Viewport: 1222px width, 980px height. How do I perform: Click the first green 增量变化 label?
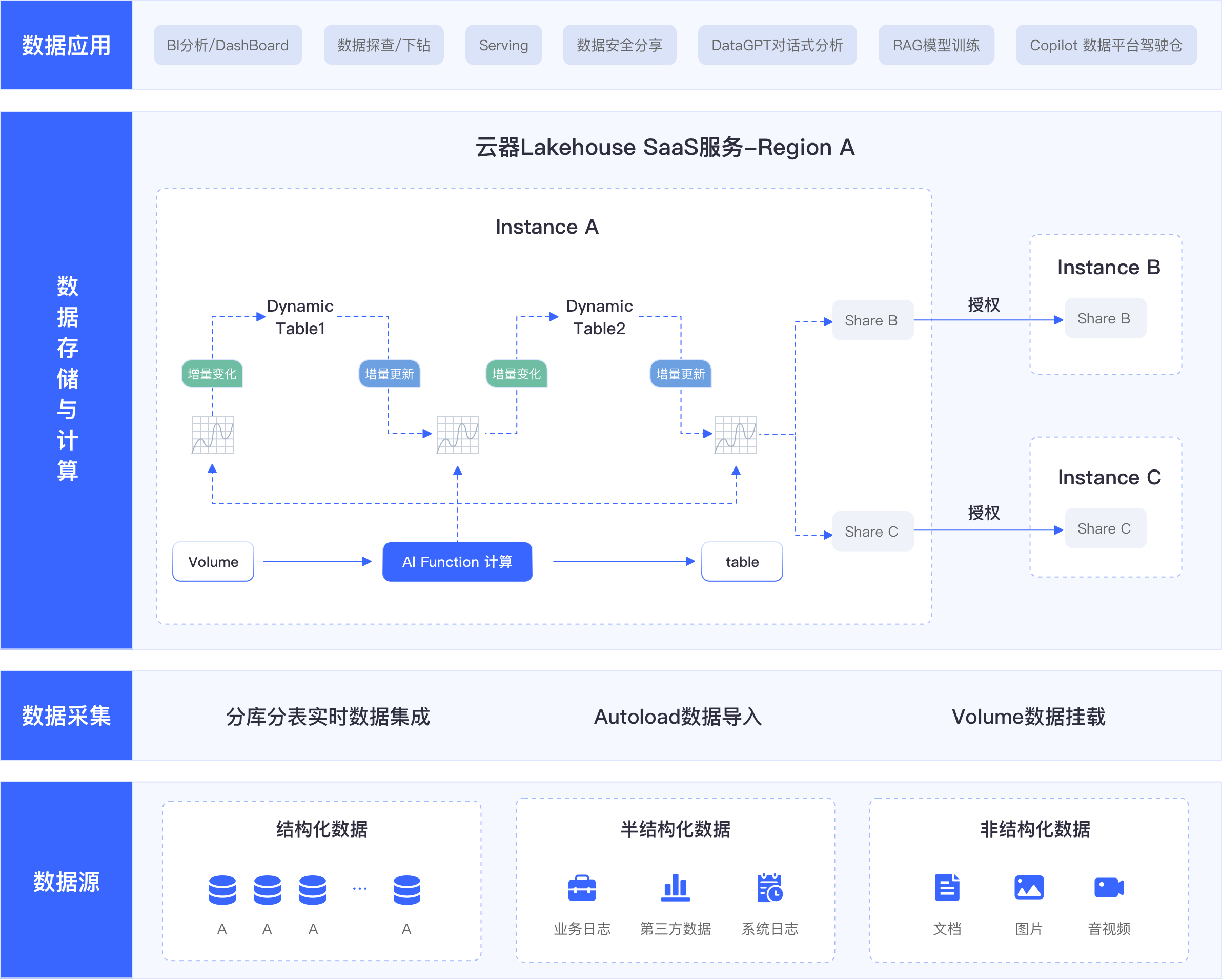click(x=212, y=374)
